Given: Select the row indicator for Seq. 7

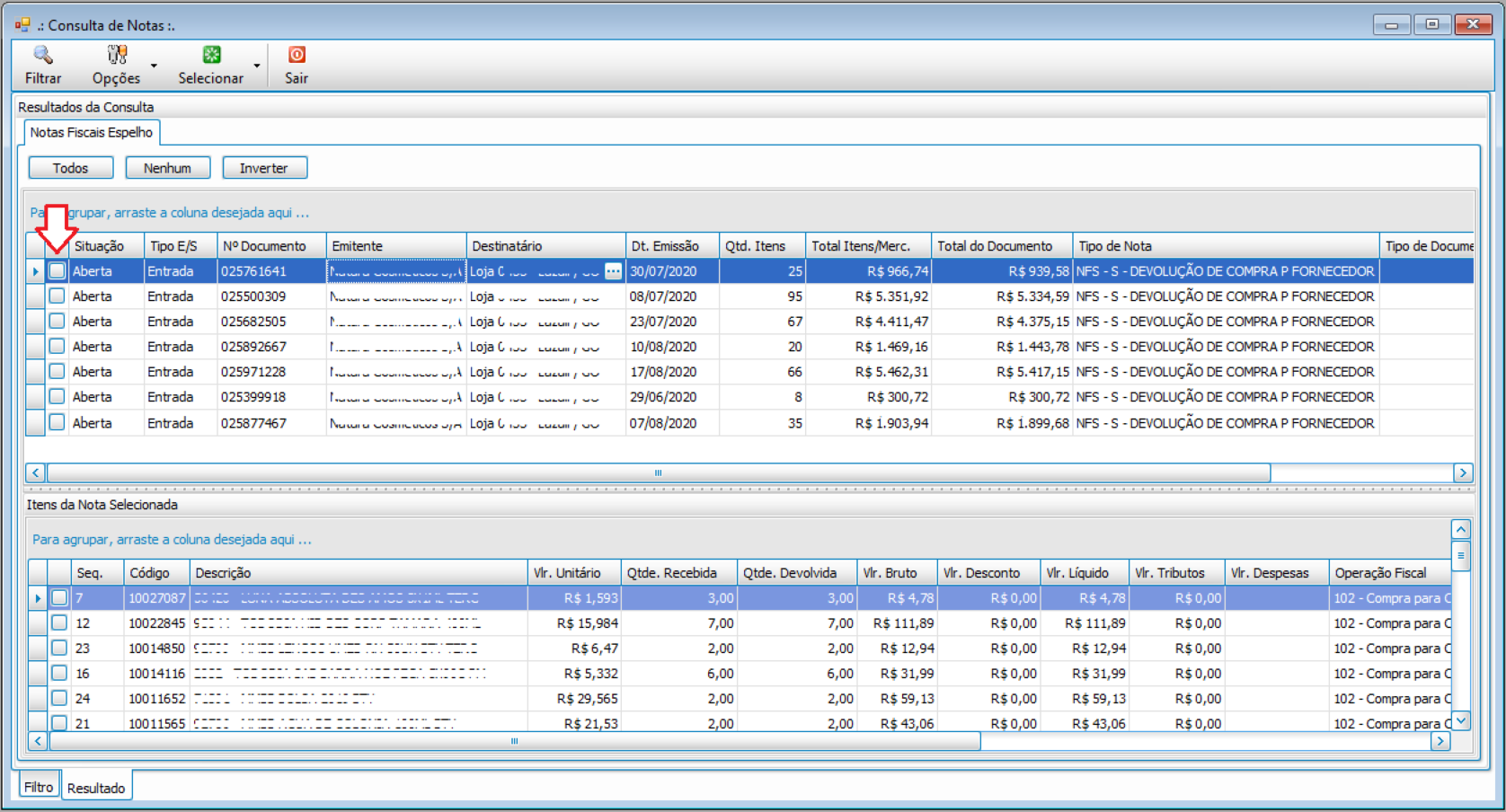Looking at the screenshot, I should point(38,597).
